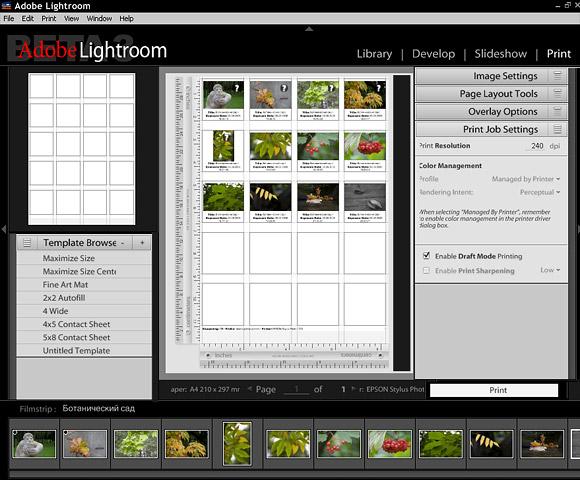Select the Print module tab
580x480 pixels.
(x=559, y=54)
